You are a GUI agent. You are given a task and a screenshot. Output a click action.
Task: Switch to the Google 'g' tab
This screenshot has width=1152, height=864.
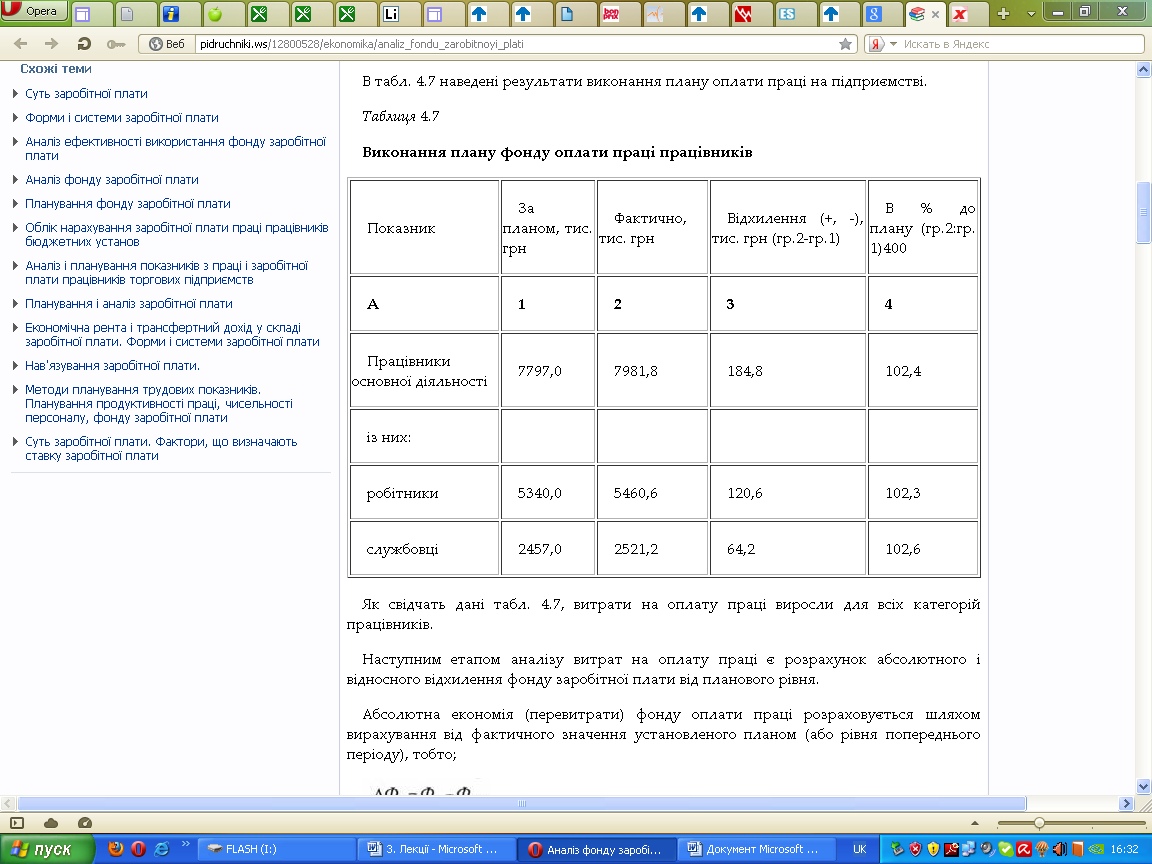874,13
